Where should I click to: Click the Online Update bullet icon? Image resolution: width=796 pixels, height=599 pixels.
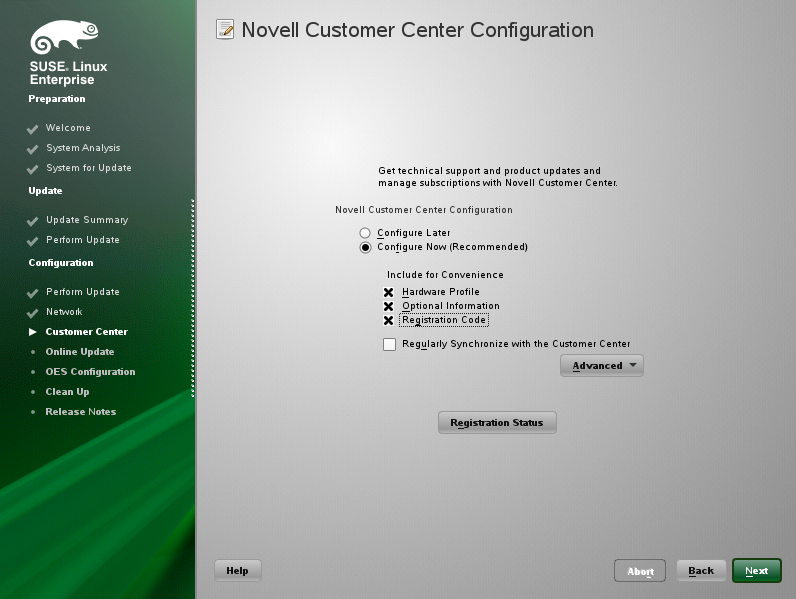click(33, 352)
